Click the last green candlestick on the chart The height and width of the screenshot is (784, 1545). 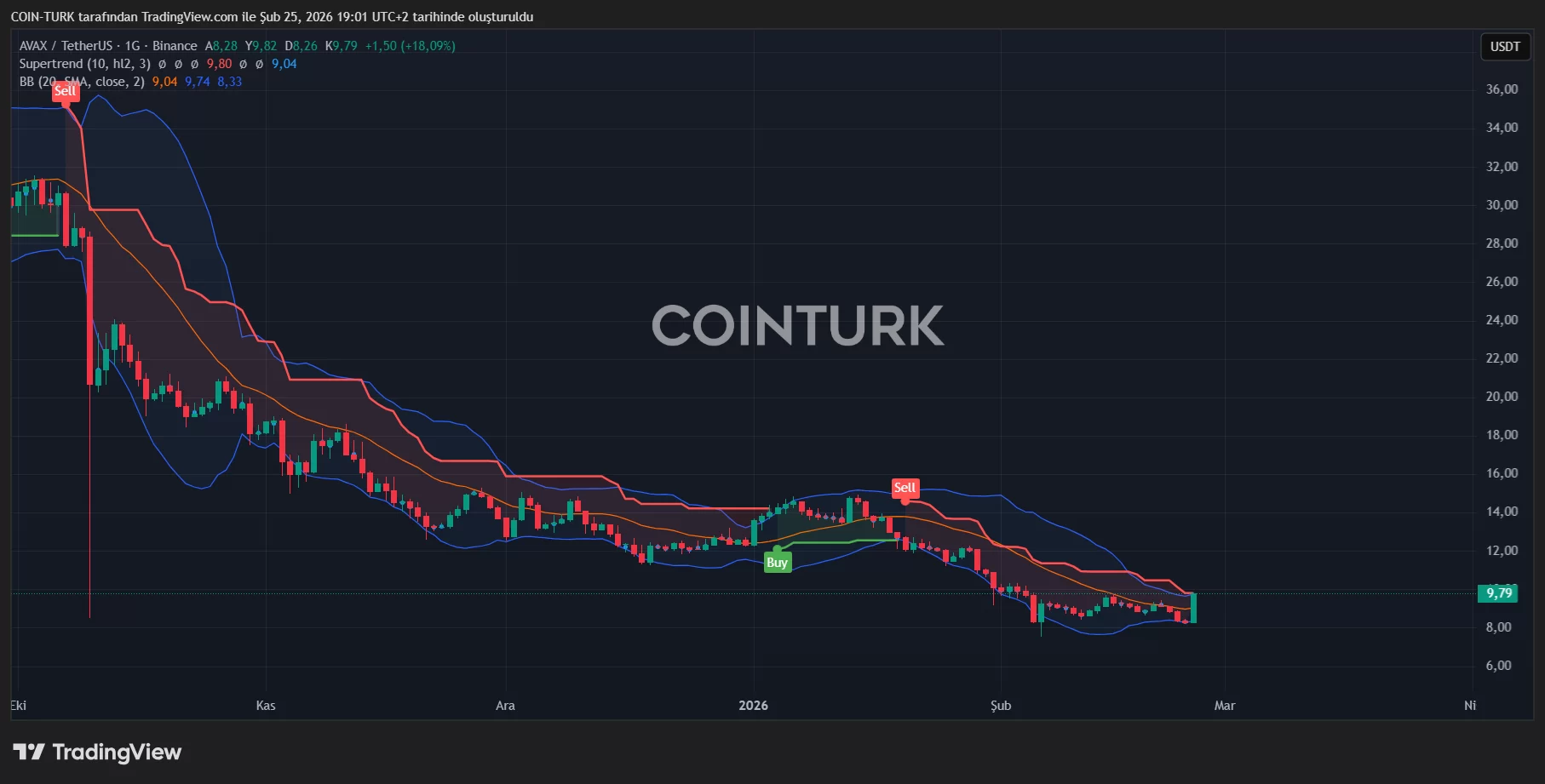click(x=1194, y=609)
